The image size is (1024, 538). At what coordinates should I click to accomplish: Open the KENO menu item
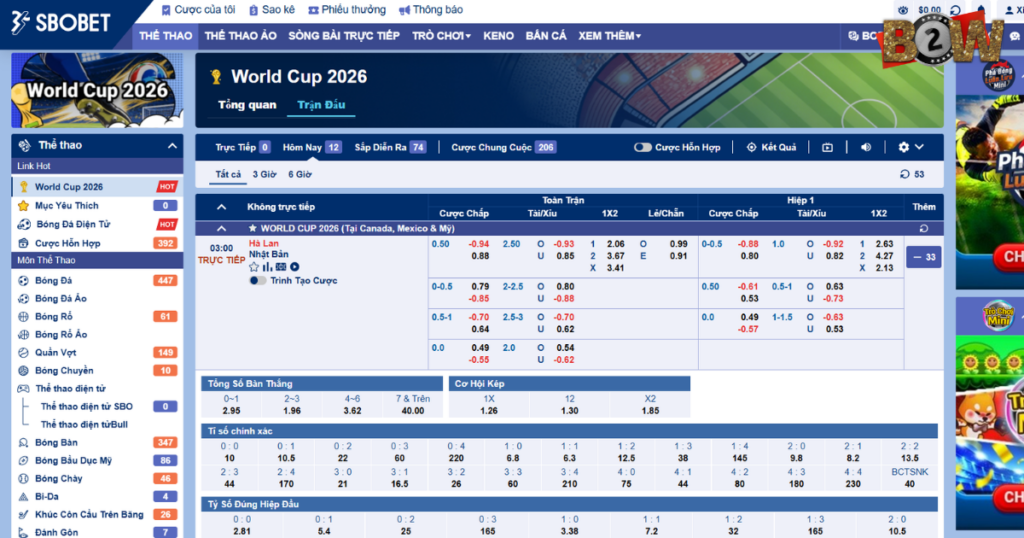(x=498, y=36)
